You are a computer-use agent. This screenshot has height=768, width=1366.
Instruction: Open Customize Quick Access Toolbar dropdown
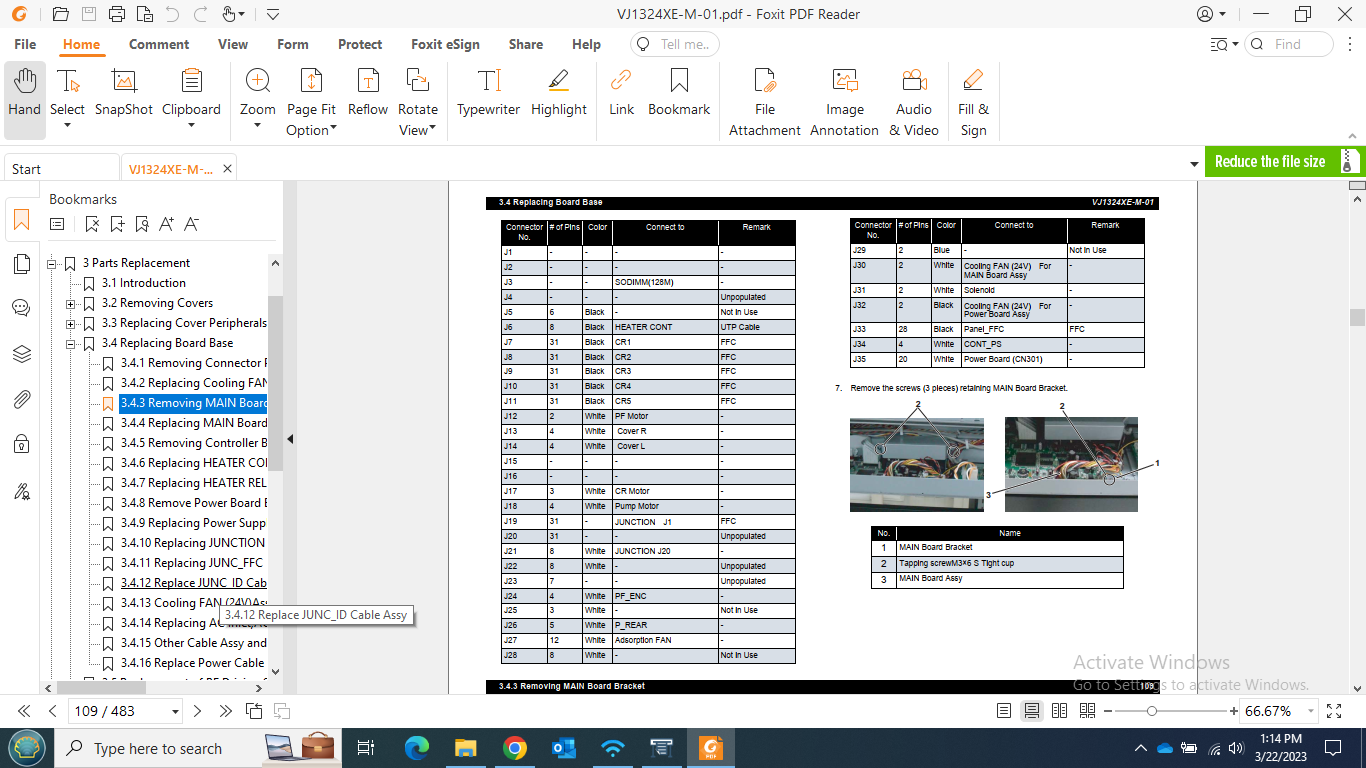click(273, 14)
